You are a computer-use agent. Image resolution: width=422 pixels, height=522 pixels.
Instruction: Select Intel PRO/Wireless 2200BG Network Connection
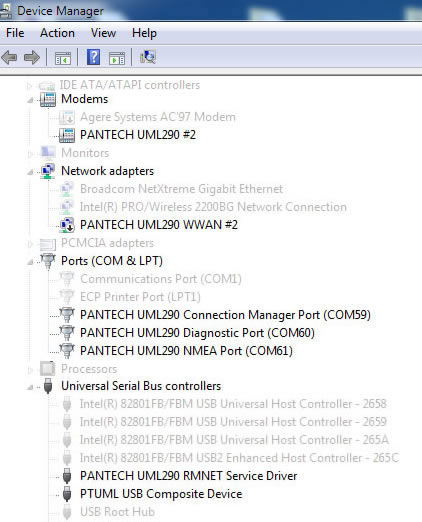(213, 207)
